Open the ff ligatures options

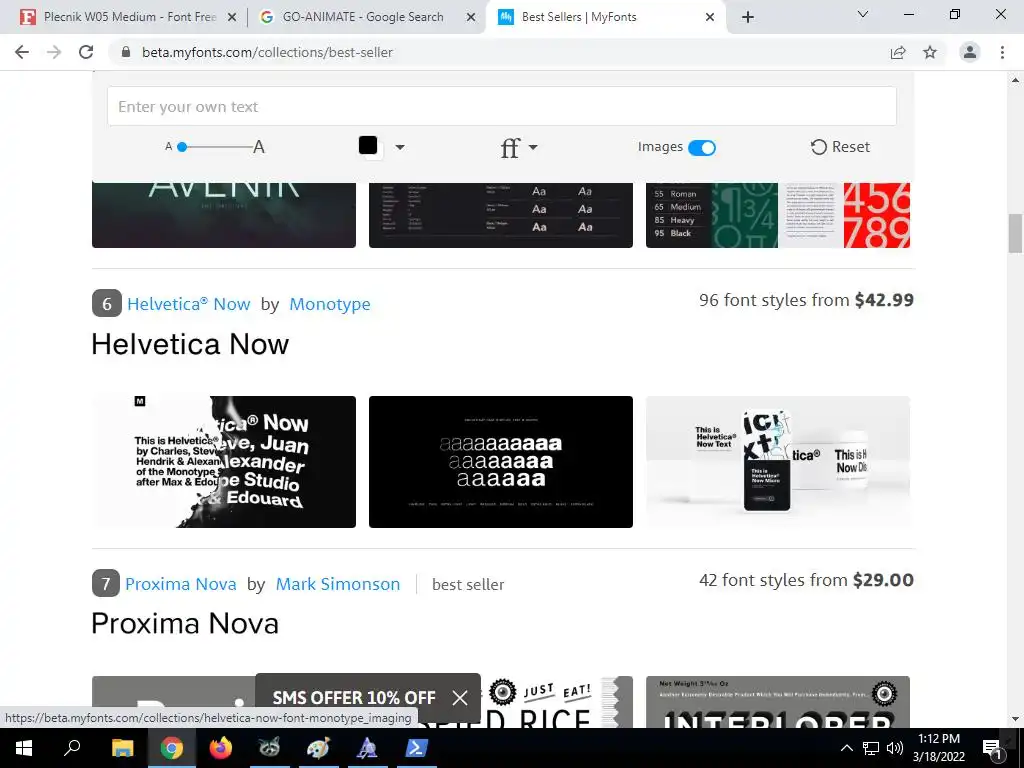click(510, 148)
